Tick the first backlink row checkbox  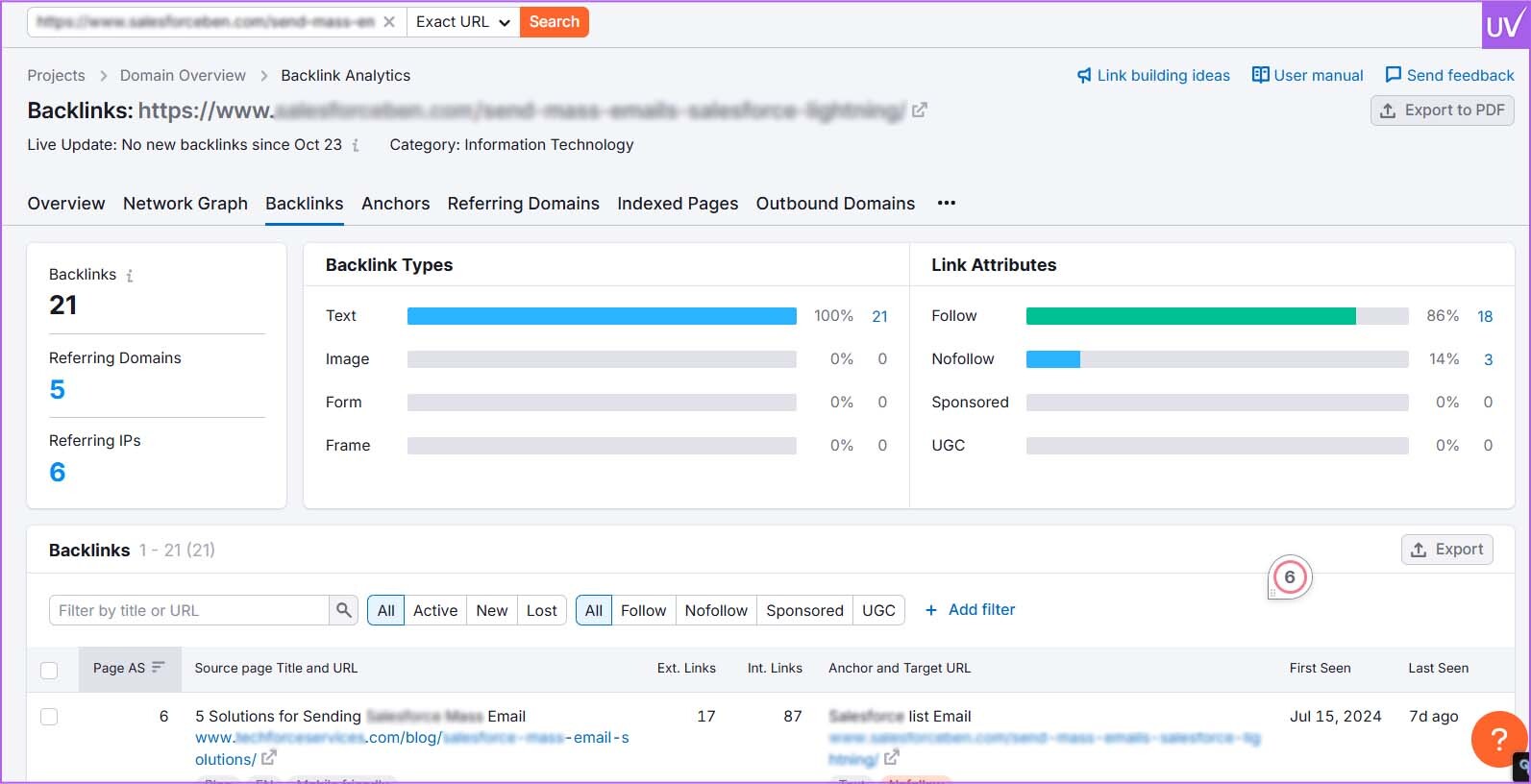pos(49,717)
